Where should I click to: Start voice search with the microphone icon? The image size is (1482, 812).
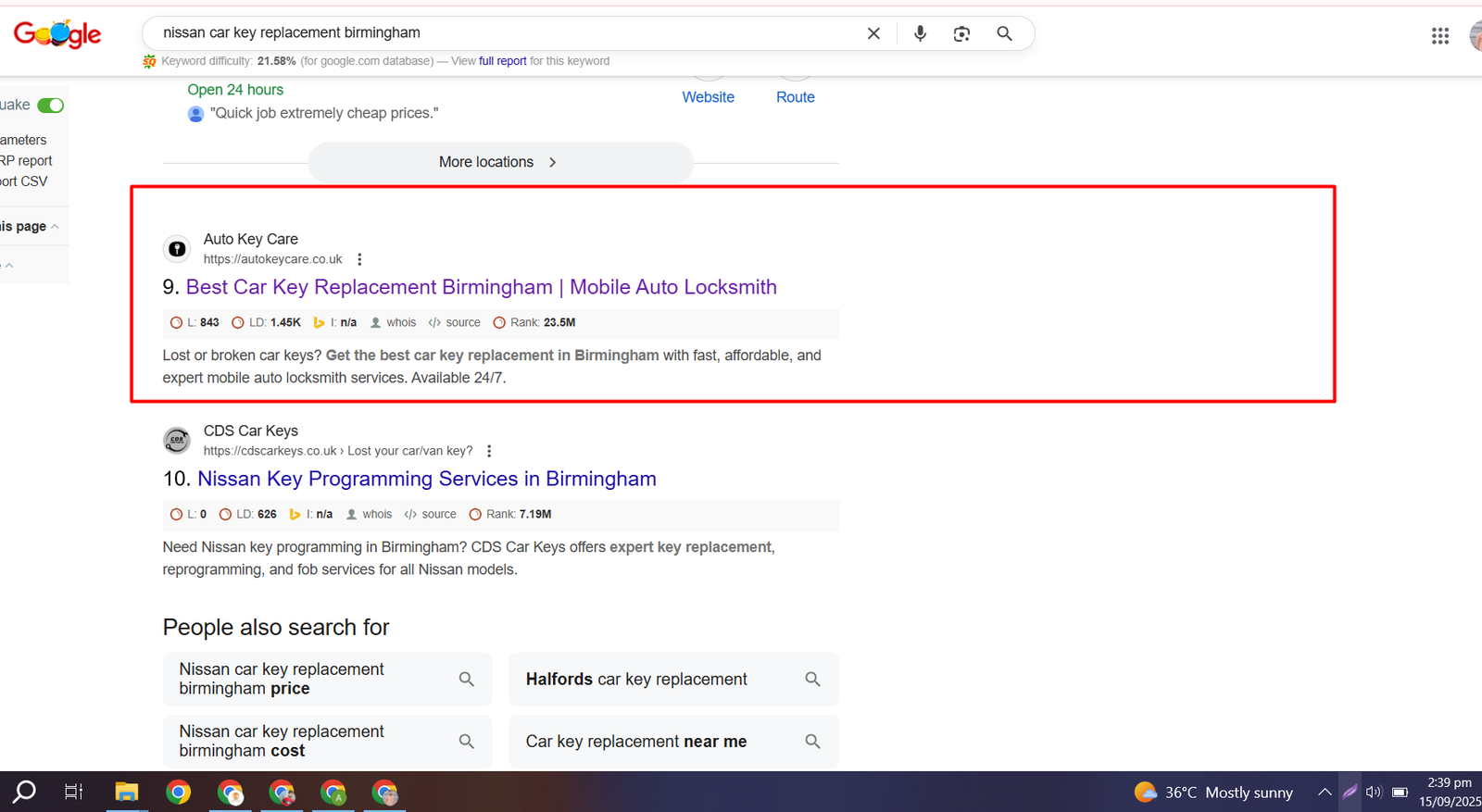coord(920,33)
